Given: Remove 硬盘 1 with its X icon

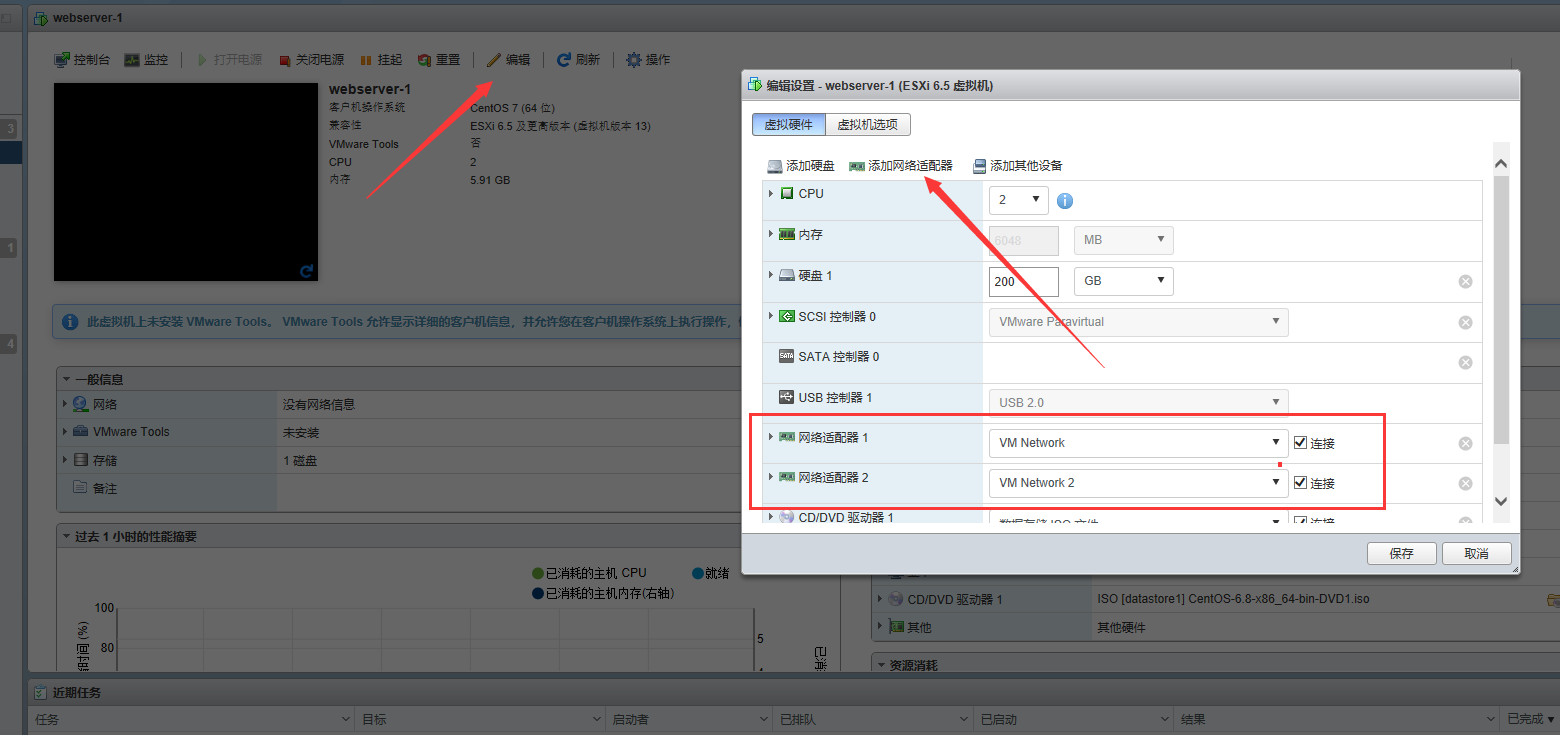Looking at the screenshot, I should (1466, 282).
